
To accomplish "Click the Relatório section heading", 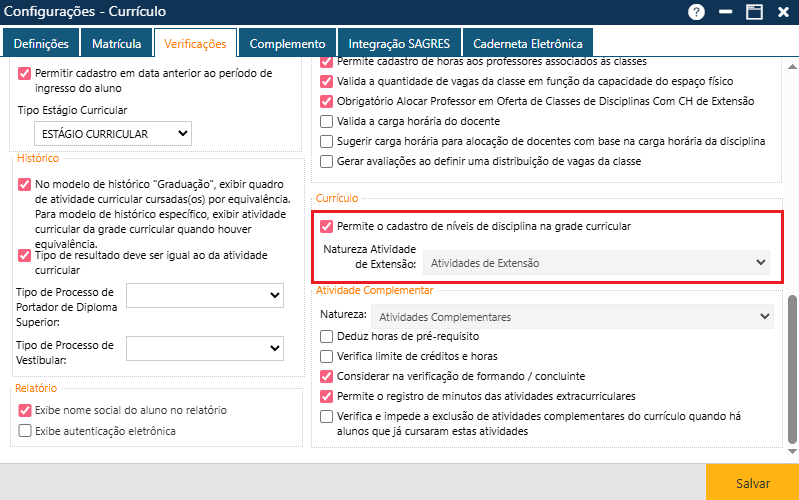I will point(36,388).
